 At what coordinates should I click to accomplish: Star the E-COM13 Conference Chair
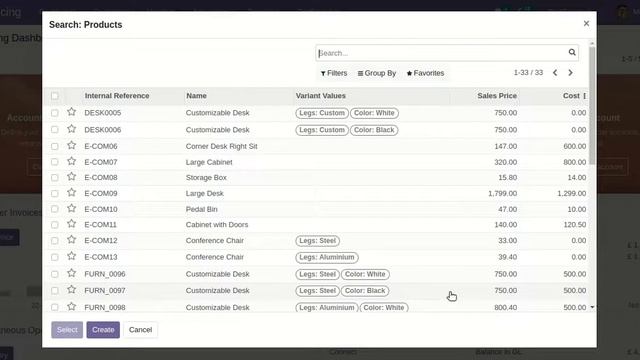click(71, 256)
